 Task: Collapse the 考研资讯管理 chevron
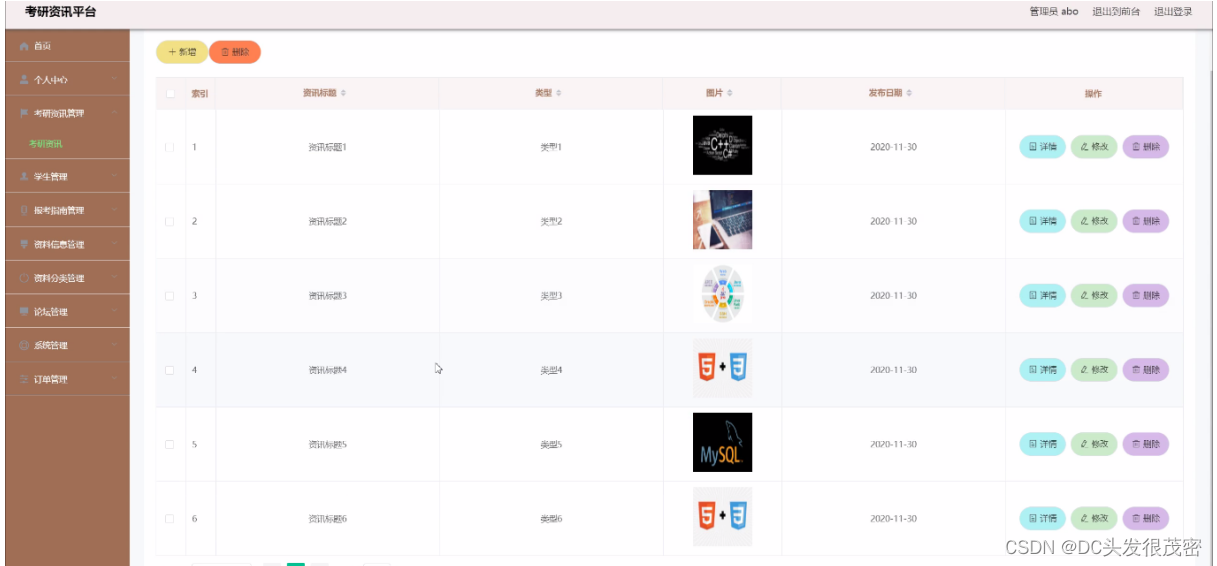115,113
